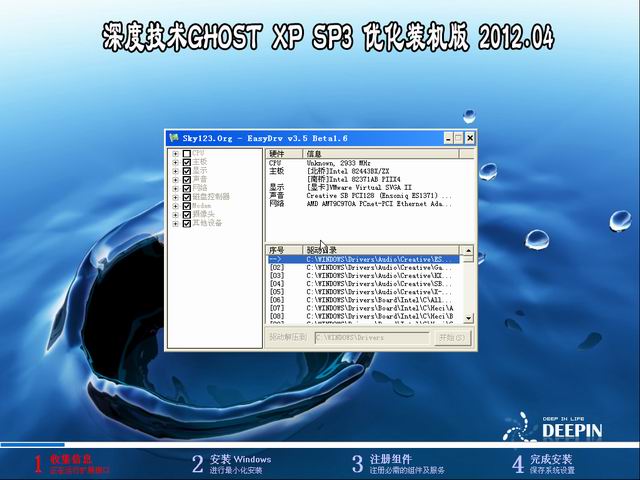Viewport: 640px width, 480px height.
Task: Expand the CPU tree node
Action: tap(175, 154)
